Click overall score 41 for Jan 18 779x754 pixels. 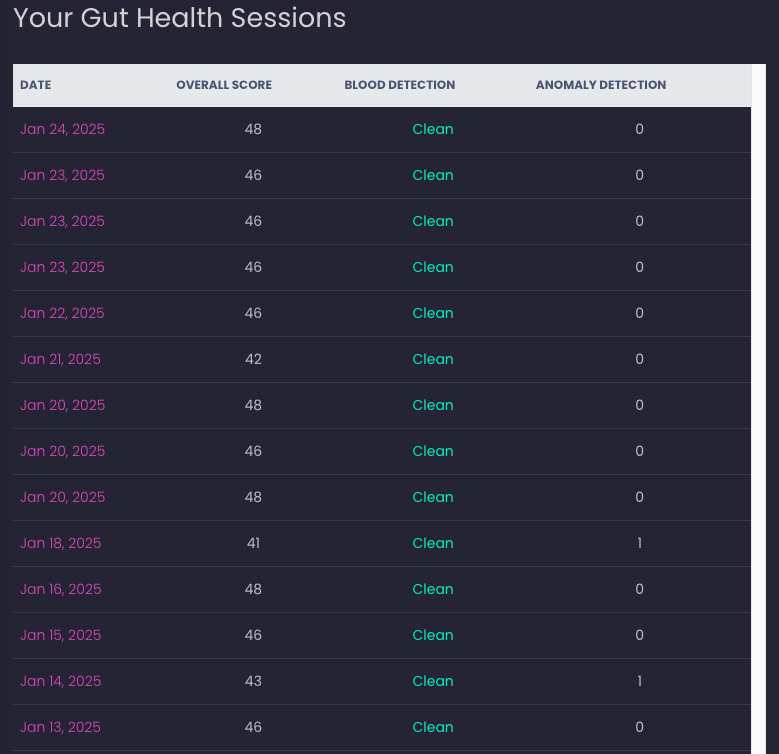(x=253, y=543)
